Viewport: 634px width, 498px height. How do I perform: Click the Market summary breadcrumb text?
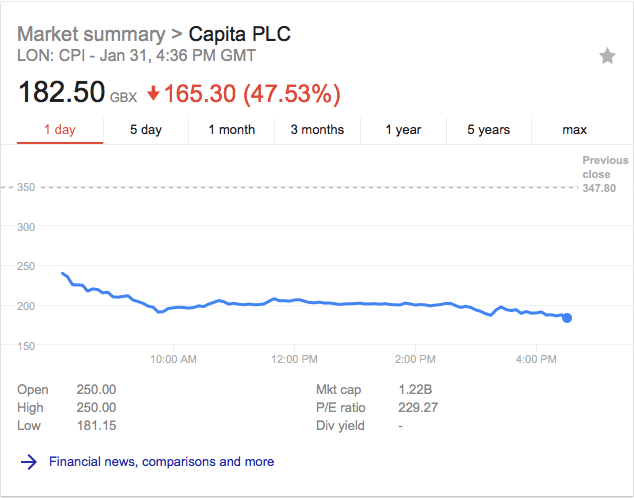pyautogui.click(x=90, y=35)
